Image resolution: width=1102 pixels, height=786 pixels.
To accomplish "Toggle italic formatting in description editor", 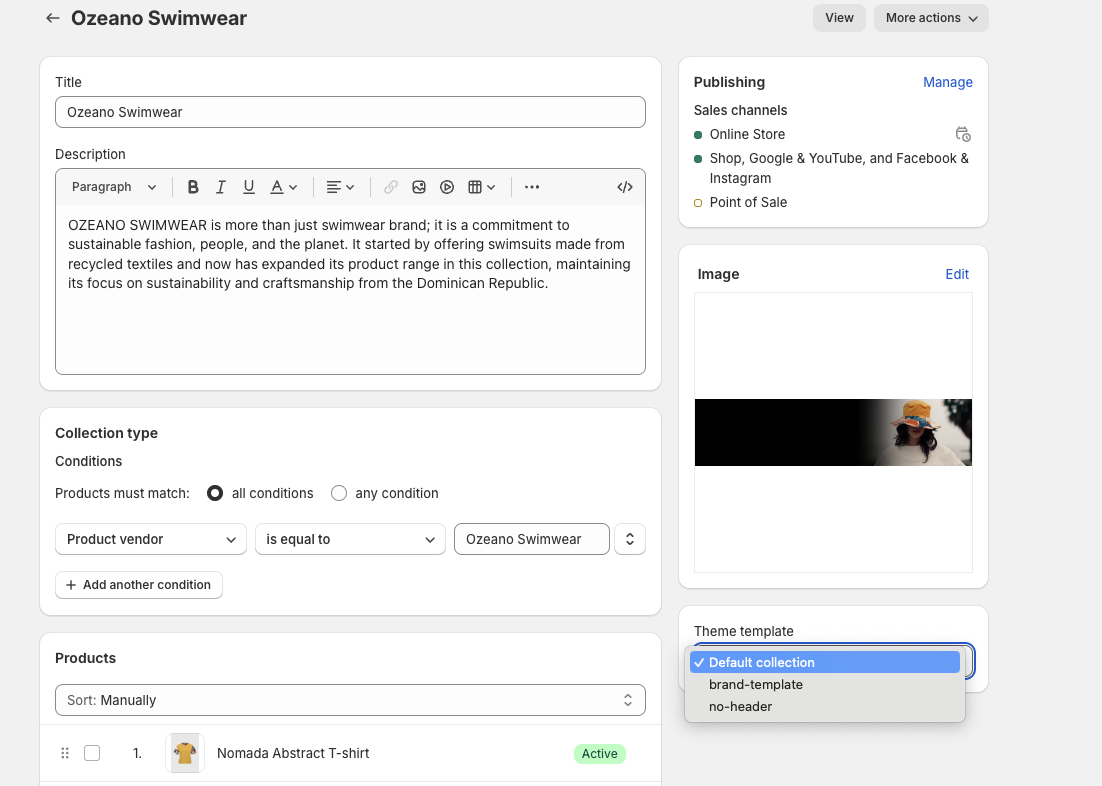I will pos(221,187).
